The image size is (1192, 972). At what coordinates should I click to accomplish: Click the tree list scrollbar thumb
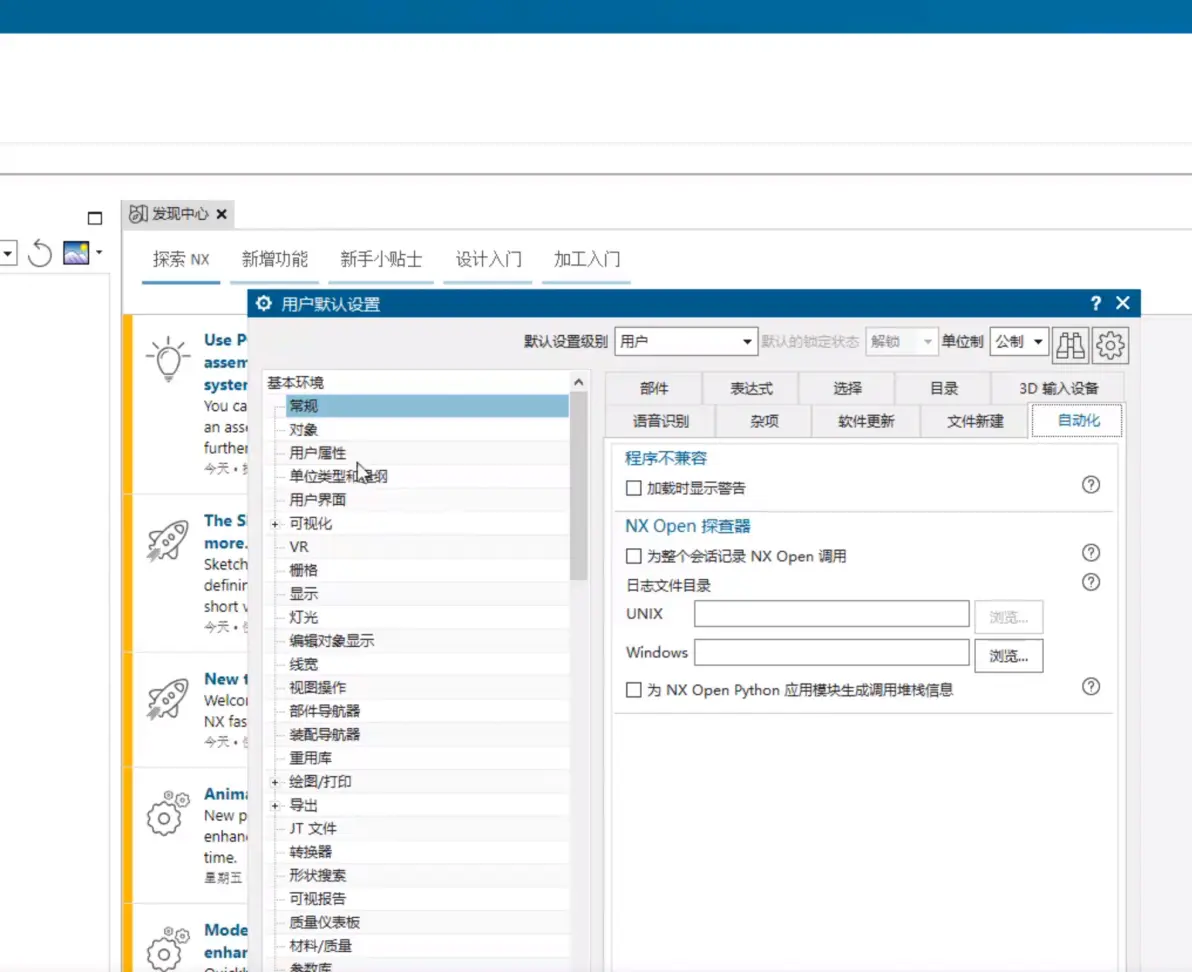coord(579,486)
